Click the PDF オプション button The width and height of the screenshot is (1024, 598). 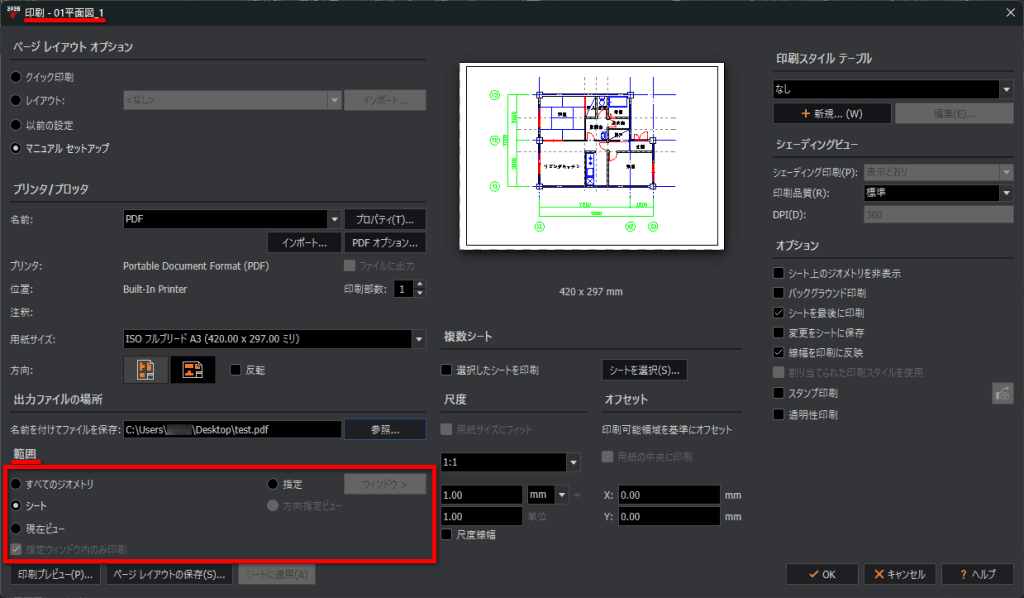385,243
